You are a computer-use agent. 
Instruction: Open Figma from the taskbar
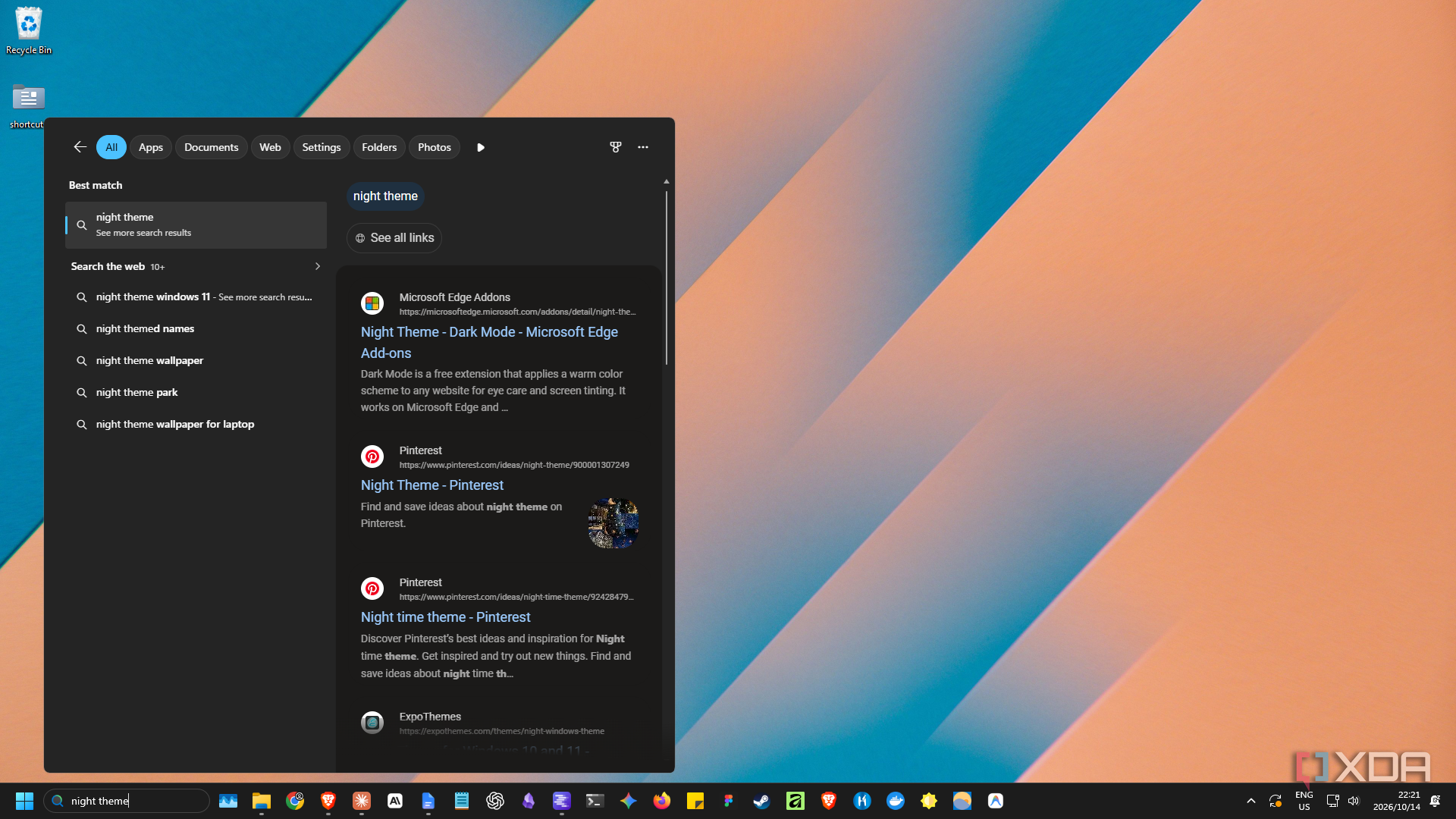point(729,801)
